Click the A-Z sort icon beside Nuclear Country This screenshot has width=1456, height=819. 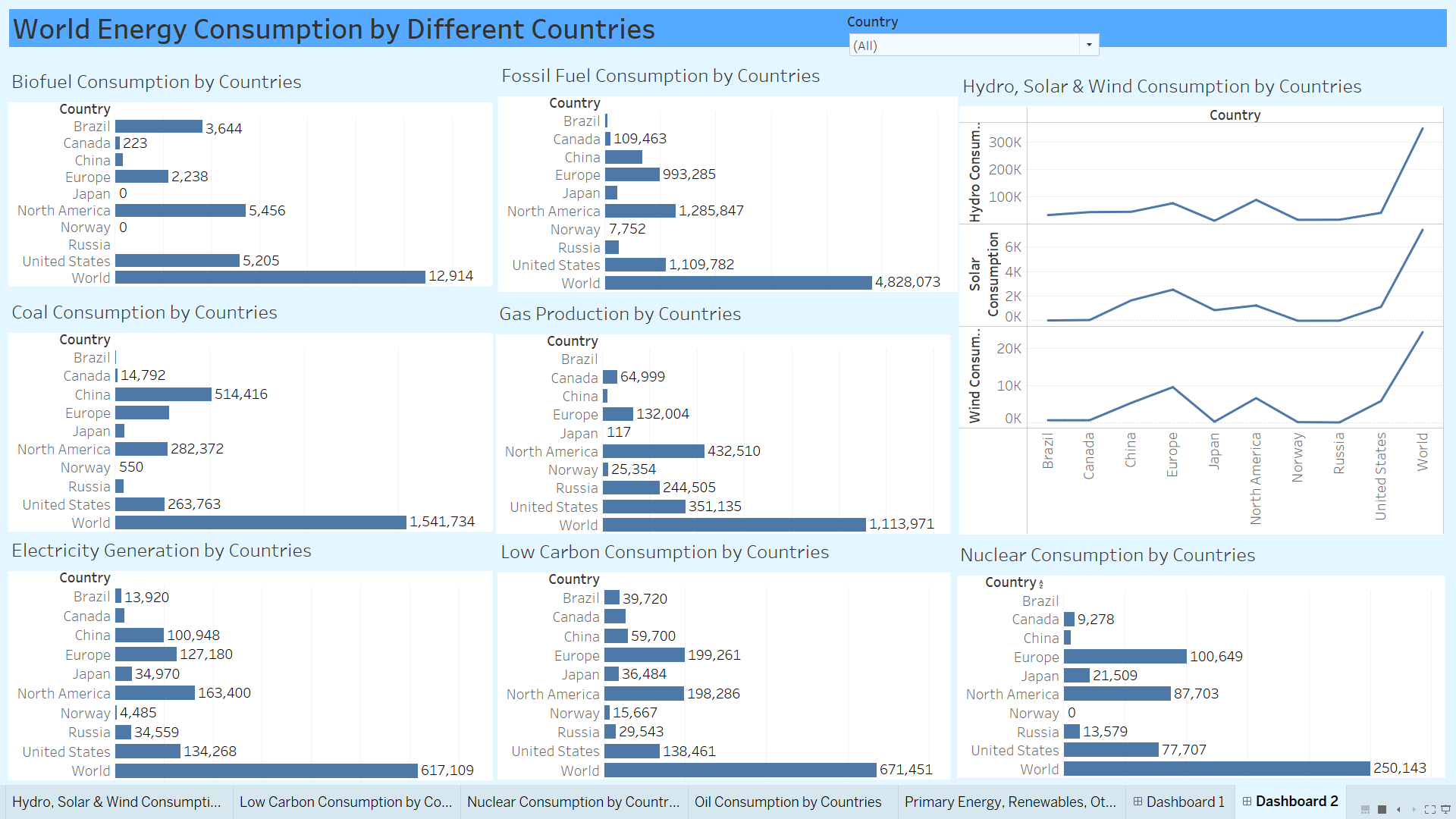click(1041, 584)
